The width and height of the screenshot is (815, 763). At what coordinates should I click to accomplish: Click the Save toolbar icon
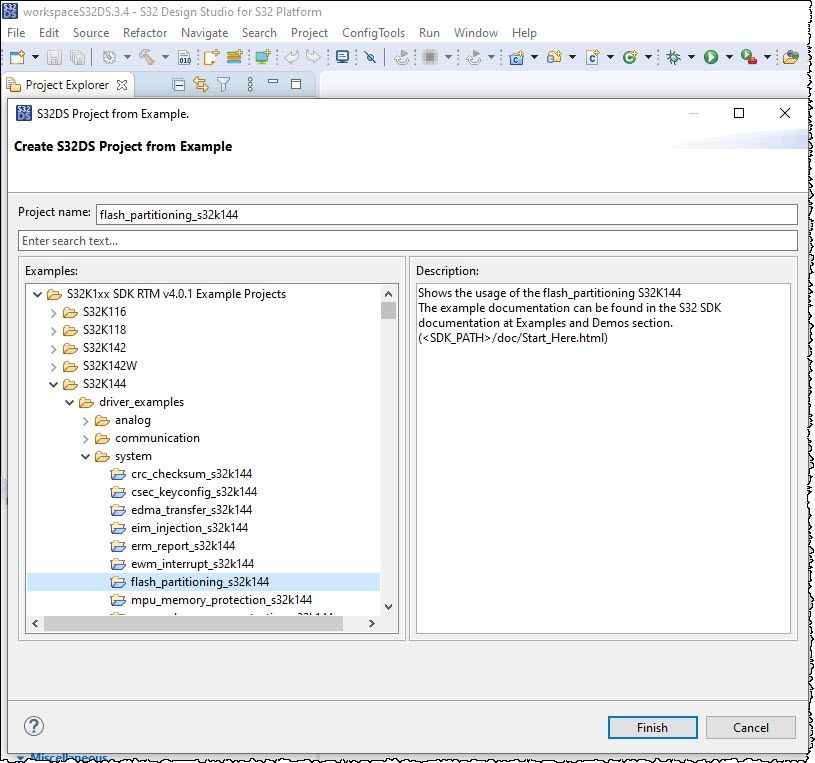pyautogui.click(x=54, y=57)
